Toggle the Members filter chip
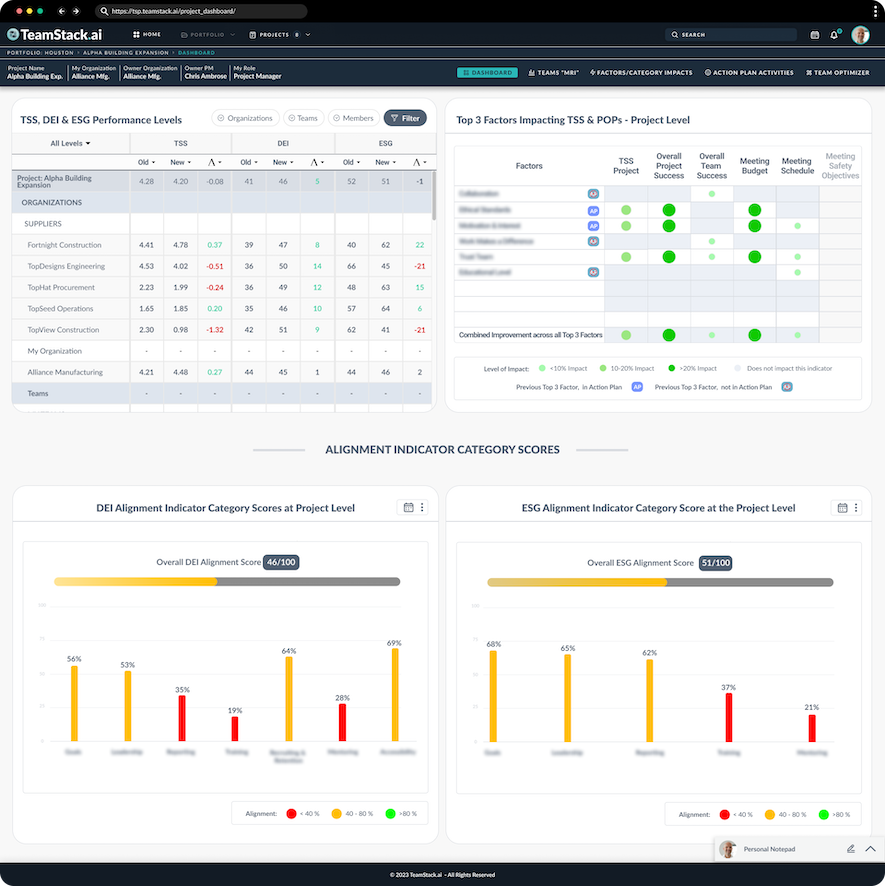 pyautogui.click(x=353, y=118)
